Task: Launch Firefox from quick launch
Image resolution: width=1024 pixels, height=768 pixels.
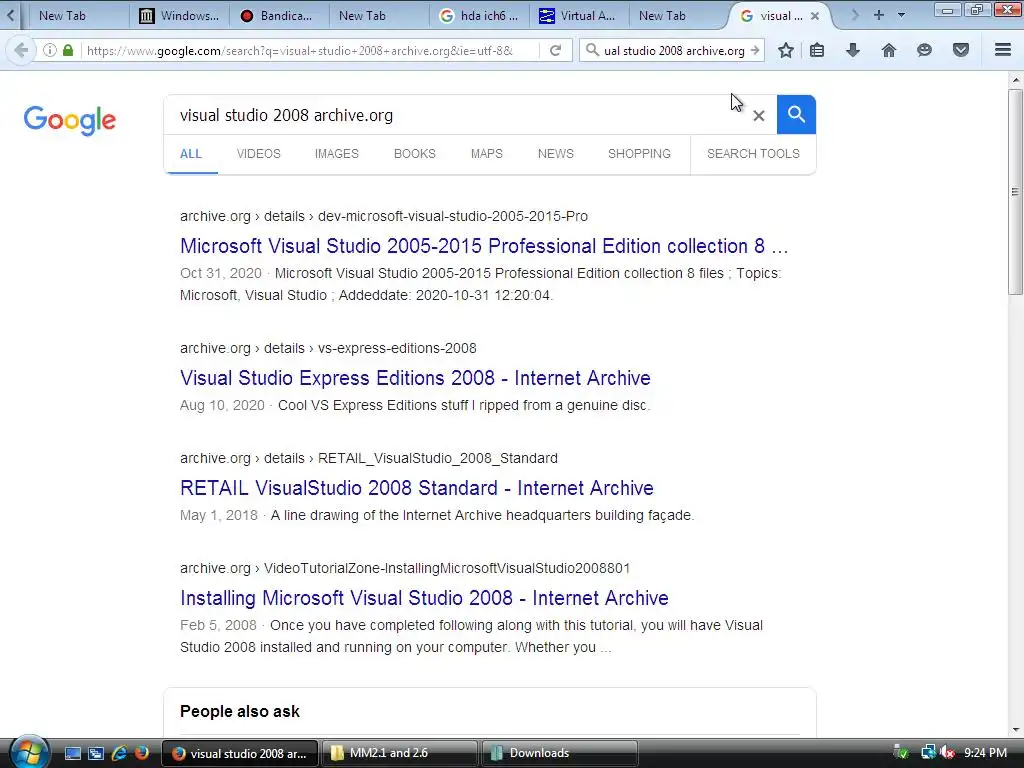Action: point(141,753)
